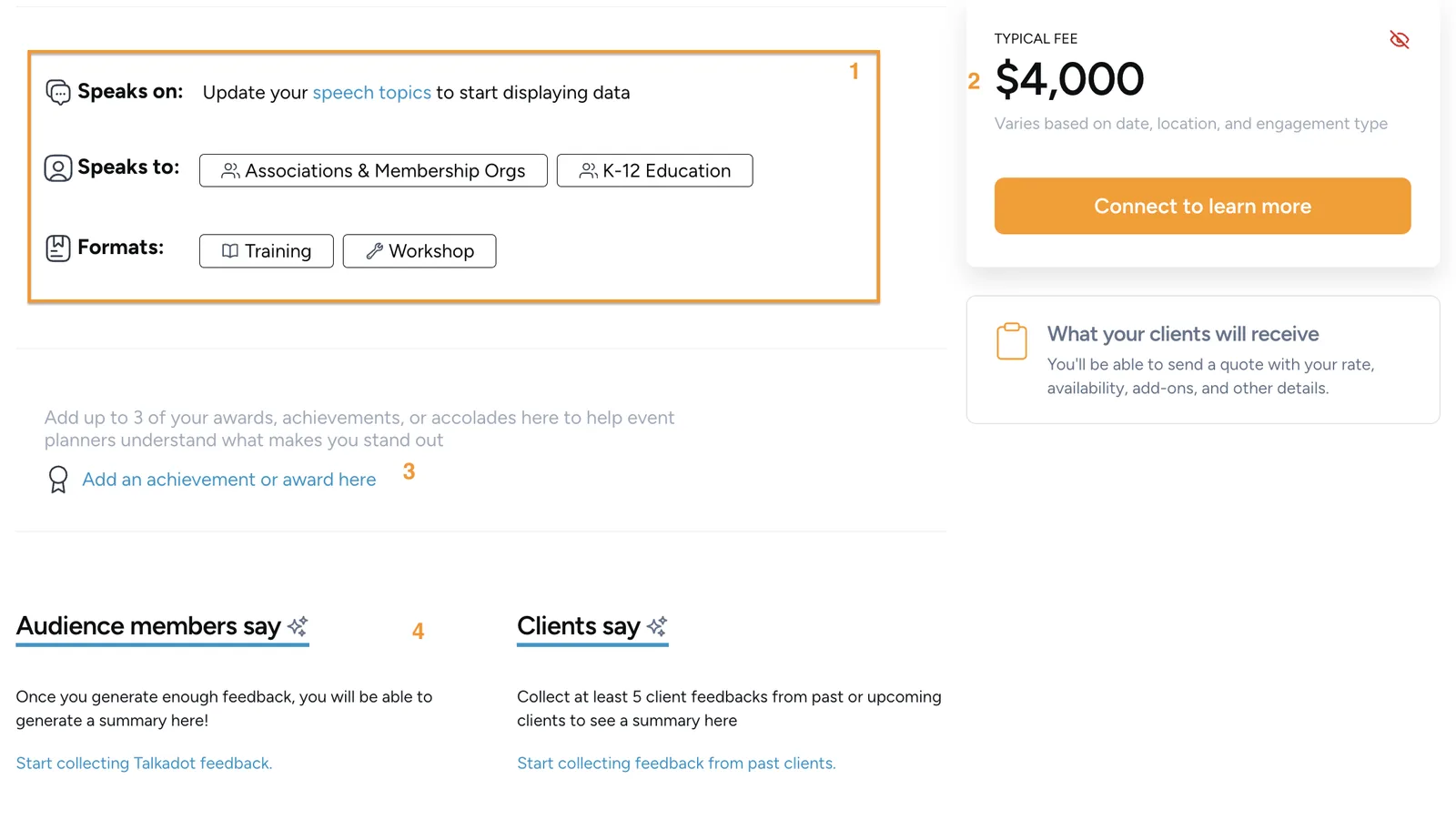Click Add an achievement or award here
This screenshot has width=1456, height=820.
229,480
